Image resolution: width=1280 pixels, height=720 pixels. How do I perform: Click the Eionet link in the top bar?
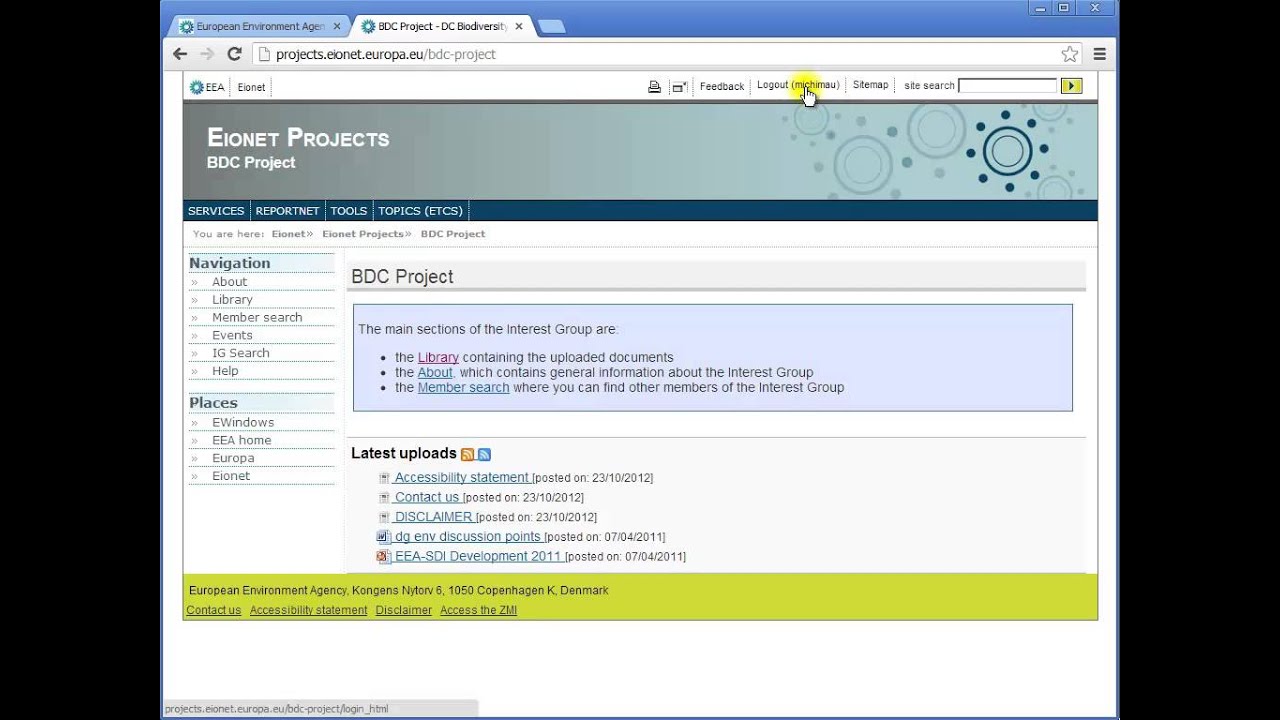coord(251,87)
